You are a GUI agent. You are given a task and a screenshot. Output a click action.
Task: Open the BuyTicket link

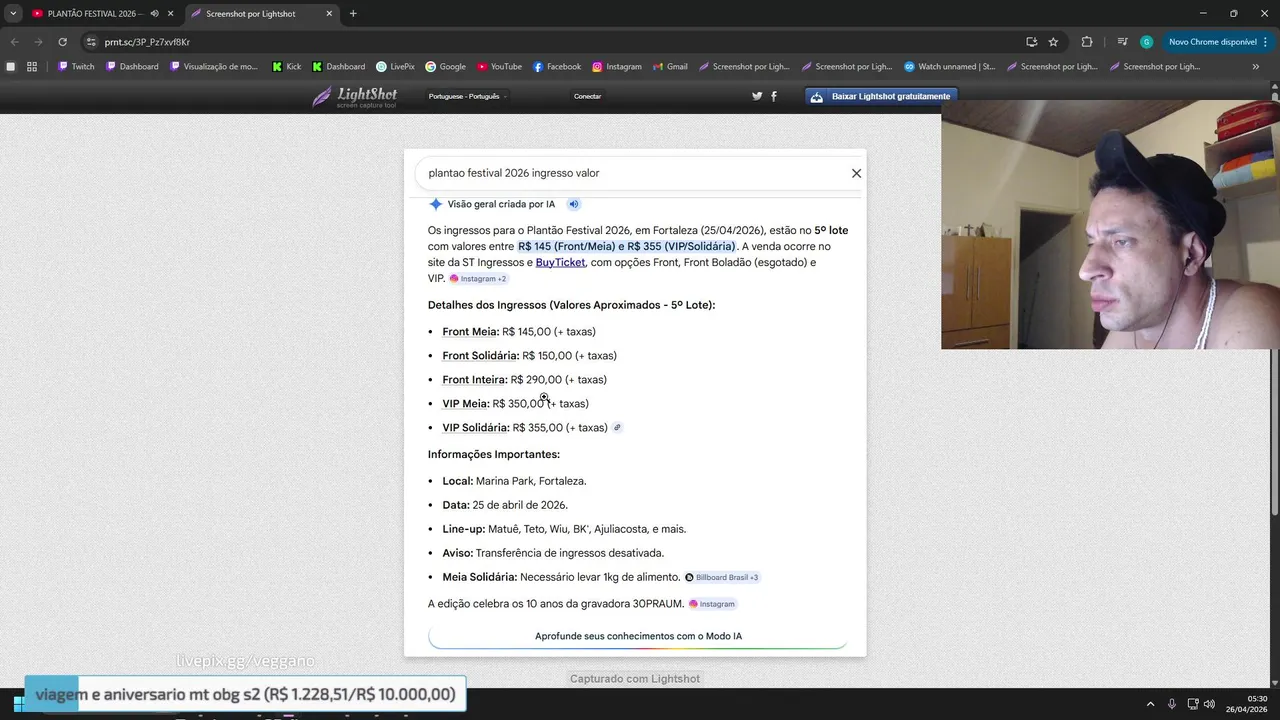pyautogui.click(x=560, y=262)
